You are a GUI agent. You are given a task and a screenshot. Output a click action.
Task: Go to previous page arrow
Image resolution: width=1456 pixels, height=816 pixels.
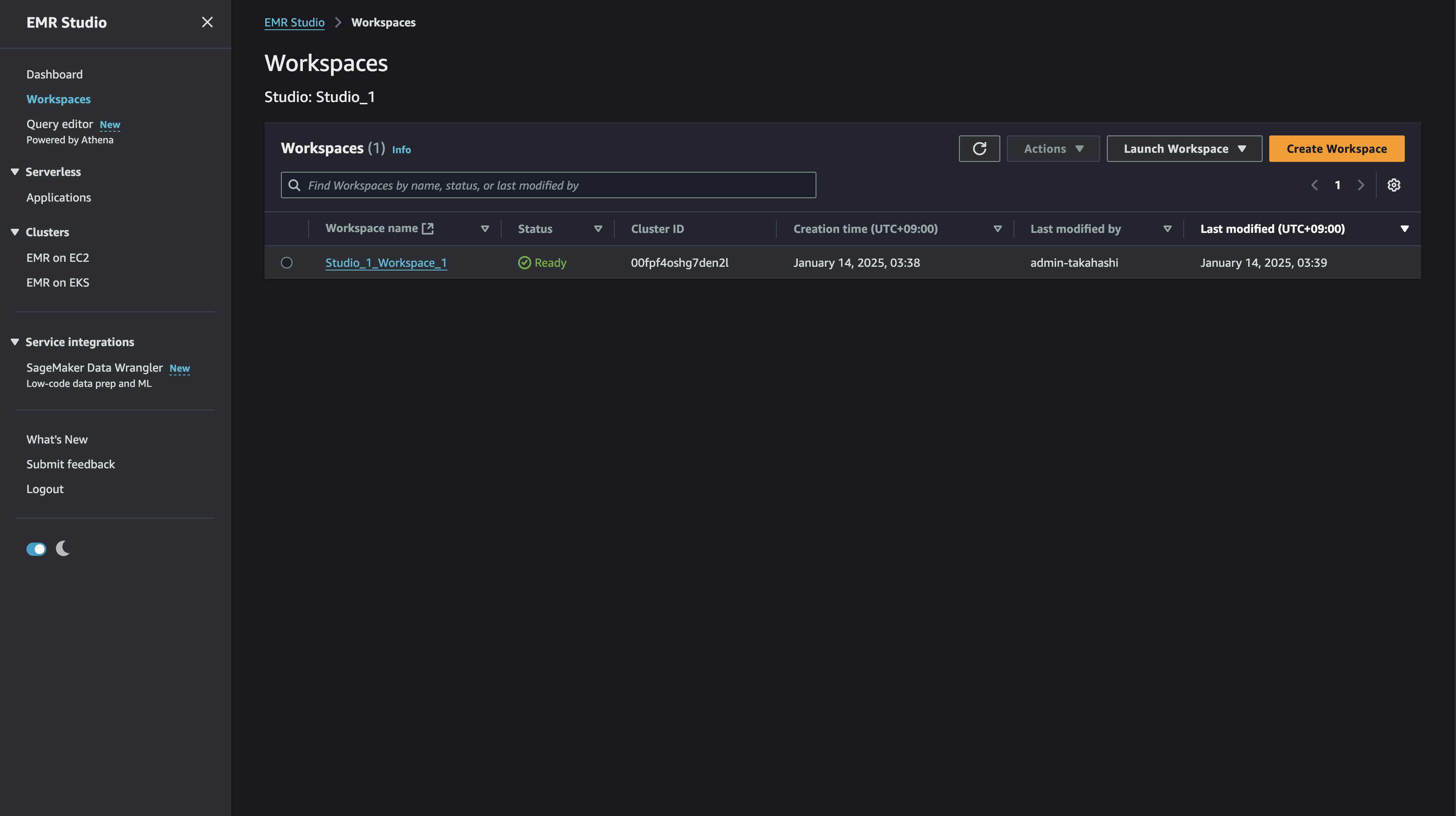click(1315, 185)
